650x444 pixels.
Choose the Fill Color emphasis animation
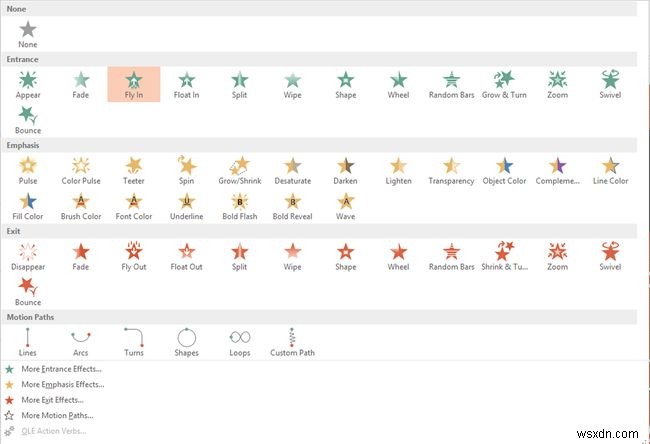pyautogui.click(x=28, y=206)
